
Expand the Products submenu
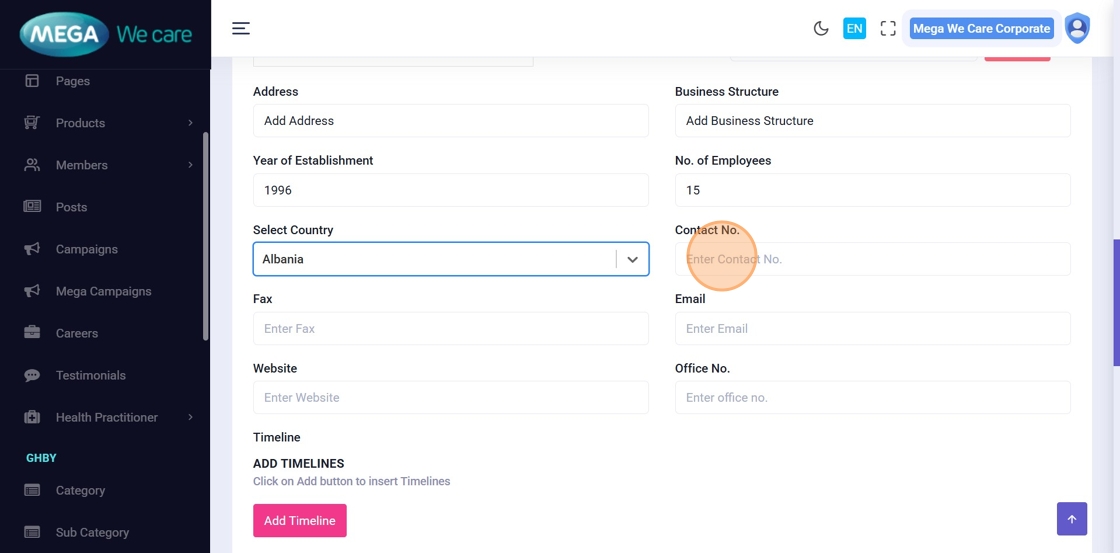coord(190,123)
